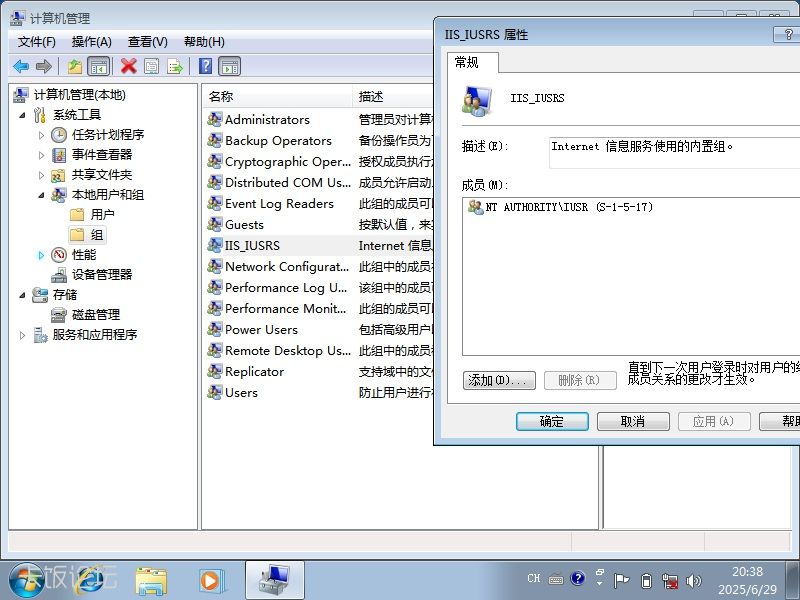
Task: Click the volume speaker tray icon
Action: 693,581
